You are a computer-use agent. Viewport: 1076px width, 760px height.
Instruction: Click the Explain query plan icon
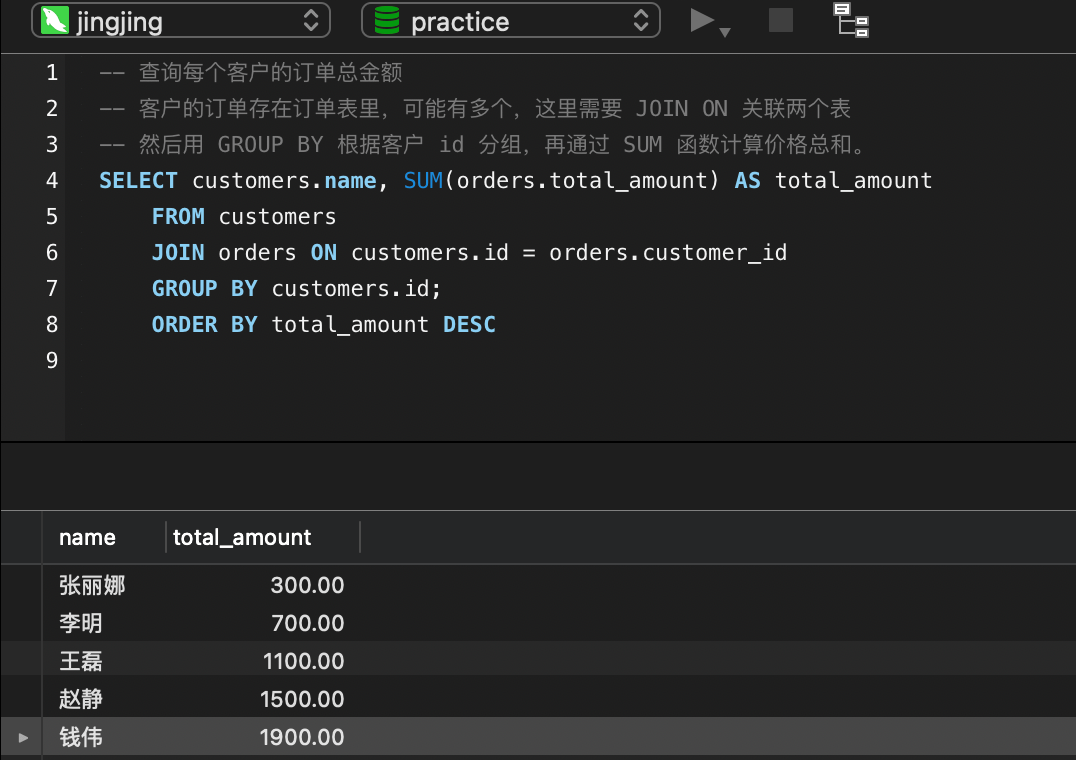852,20
